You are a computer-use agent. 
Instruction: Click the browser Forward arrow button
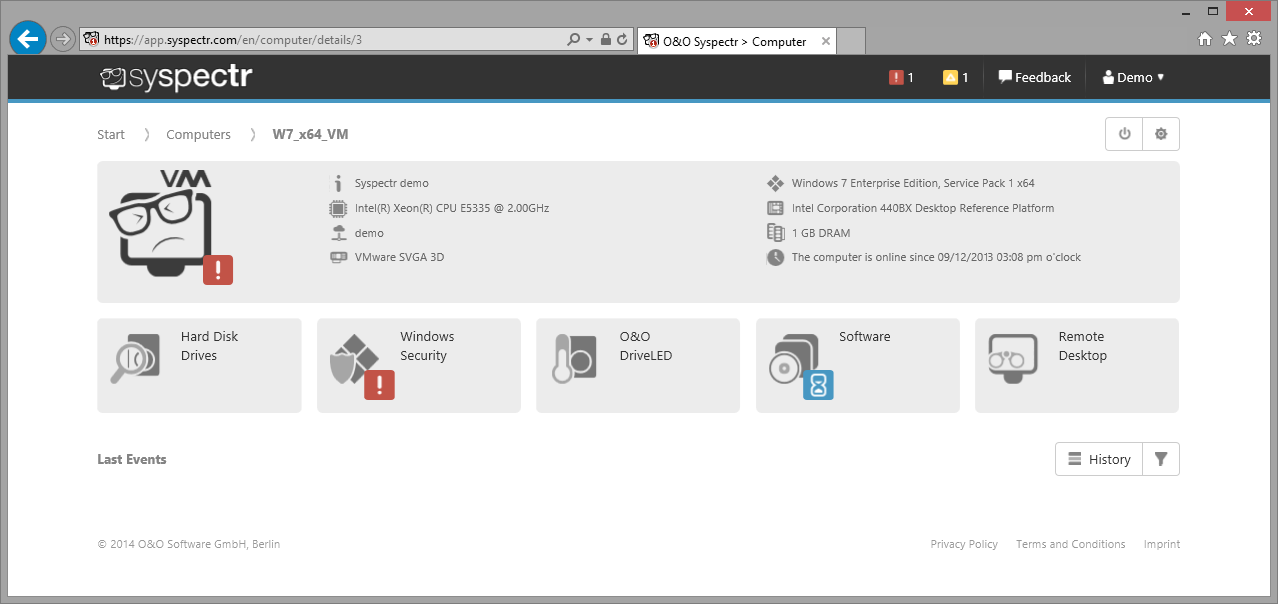click(x=62, y=40)
